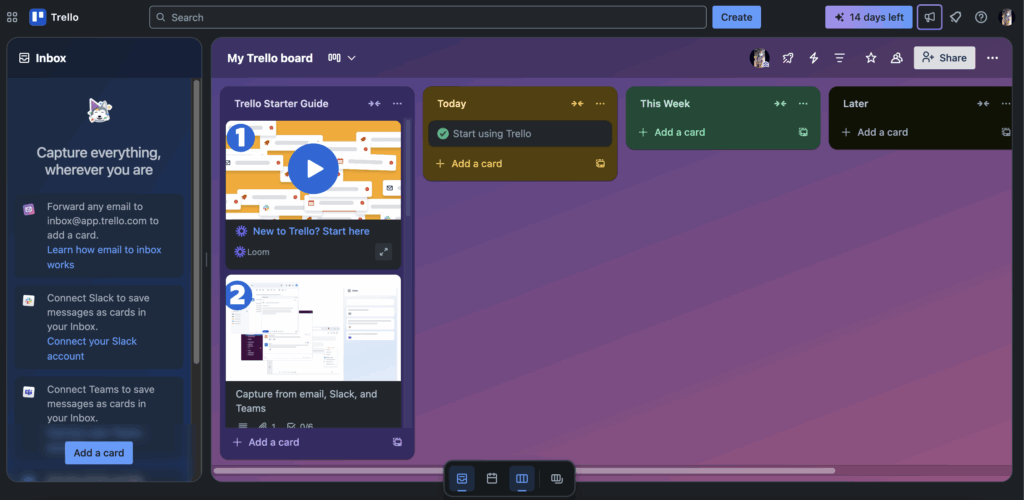Click the Slack icon in Inbox
1024x500 pixels.
(x=29, y=300)
